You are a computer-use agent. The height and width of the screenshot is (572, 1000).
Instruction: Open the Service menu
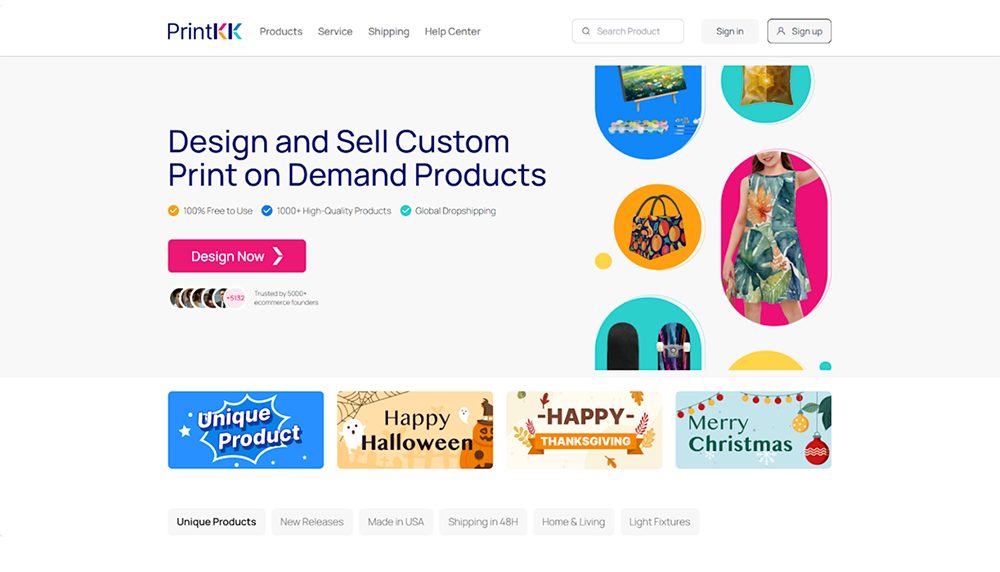[335, 31]
